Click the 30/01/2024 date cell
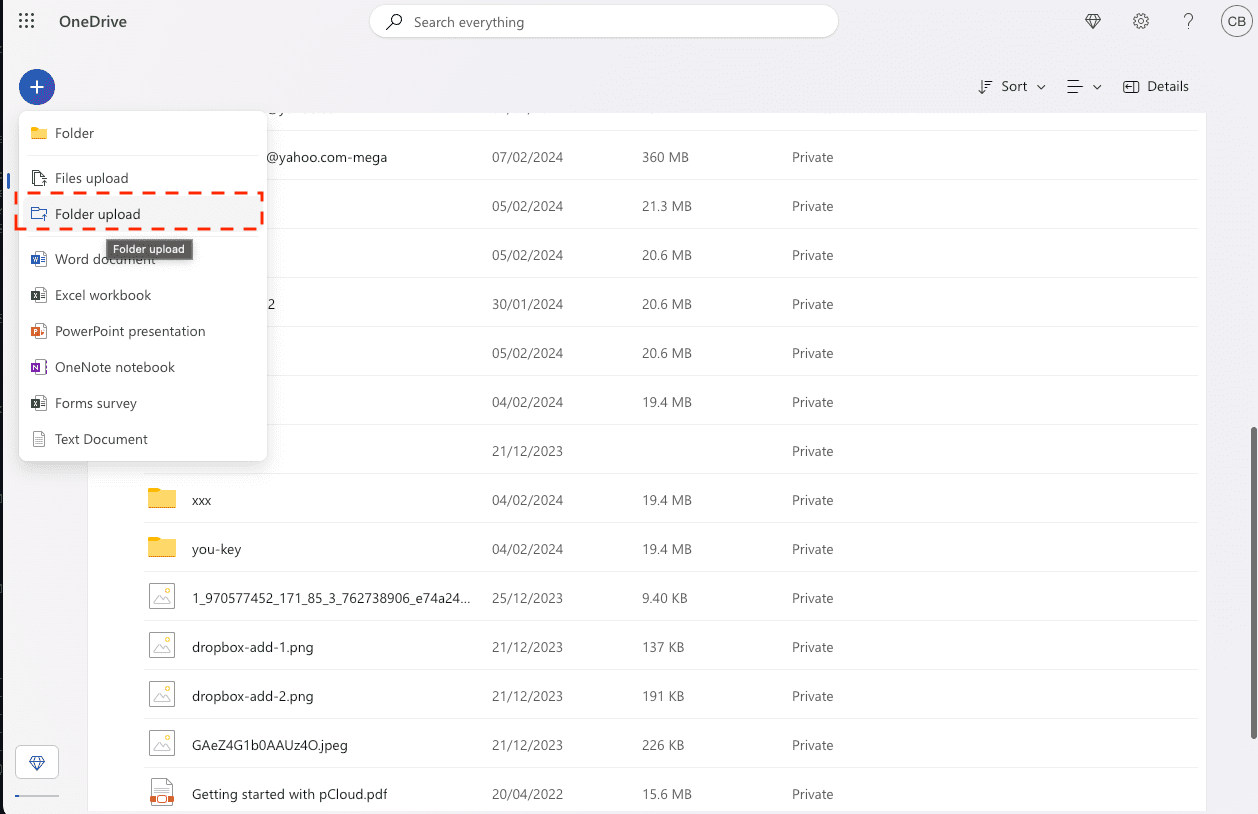This screenshot has width=1258, height=814. pyautogui.click(x=528, y=304)
